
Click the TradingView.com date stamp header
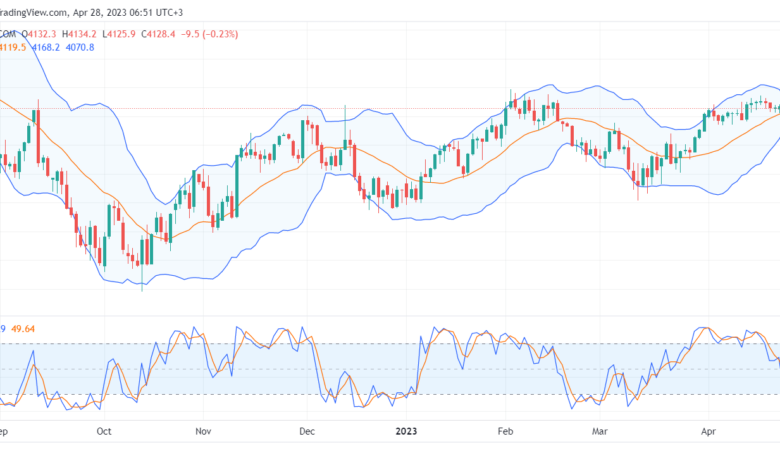pyautogui.click(x=92, y=12)
